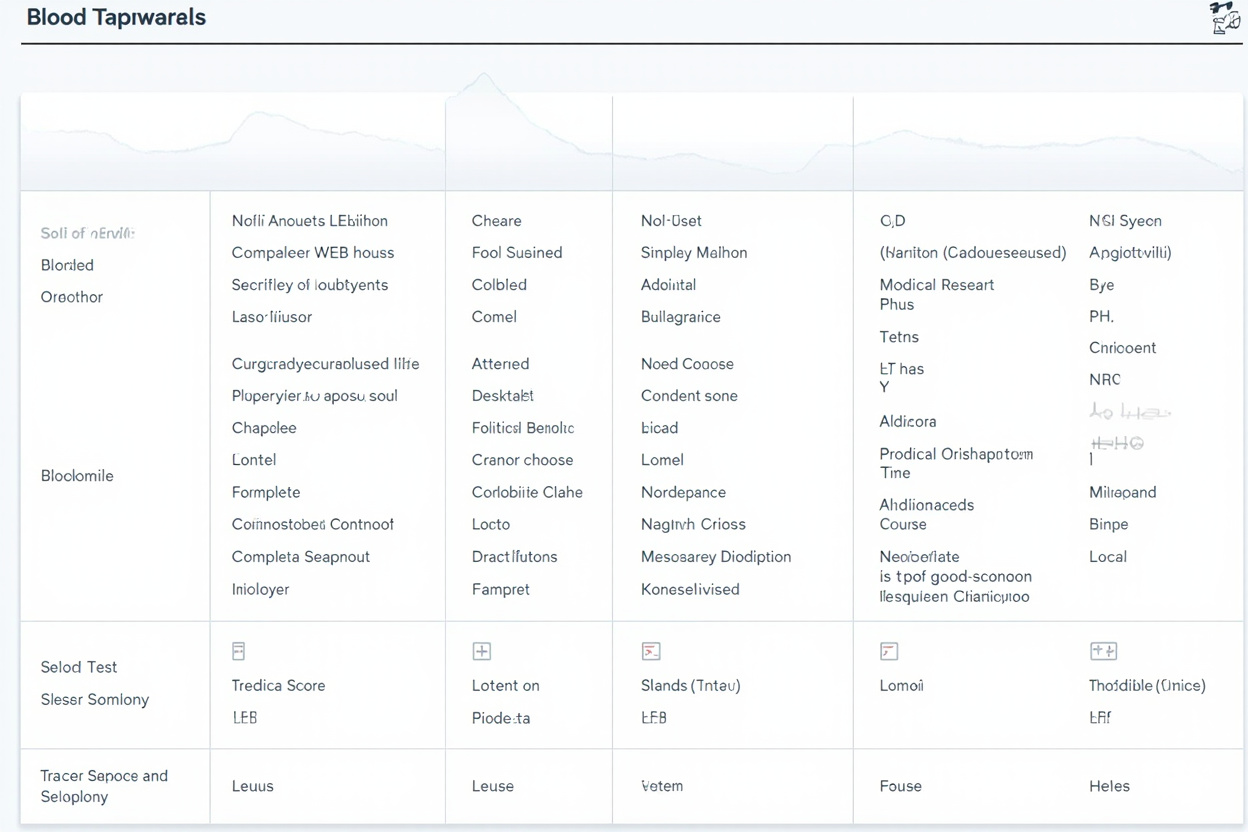Open the Modical Researt Phus item
The width and height of the screenshot is (1248, 832).
(937, 294)
